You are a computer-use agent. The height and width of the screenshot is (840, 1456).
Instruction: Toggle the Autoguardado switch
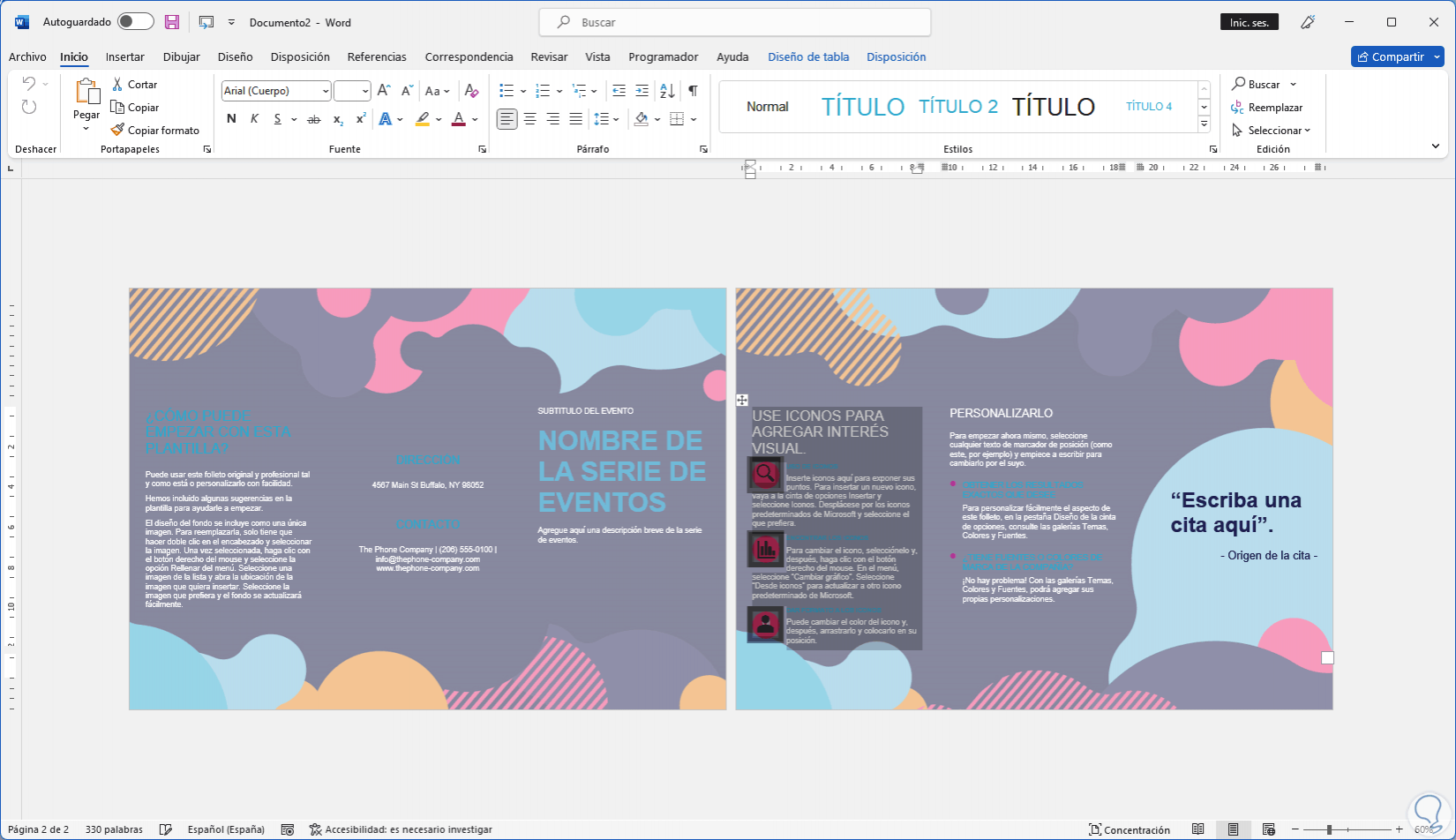(135, 22)
